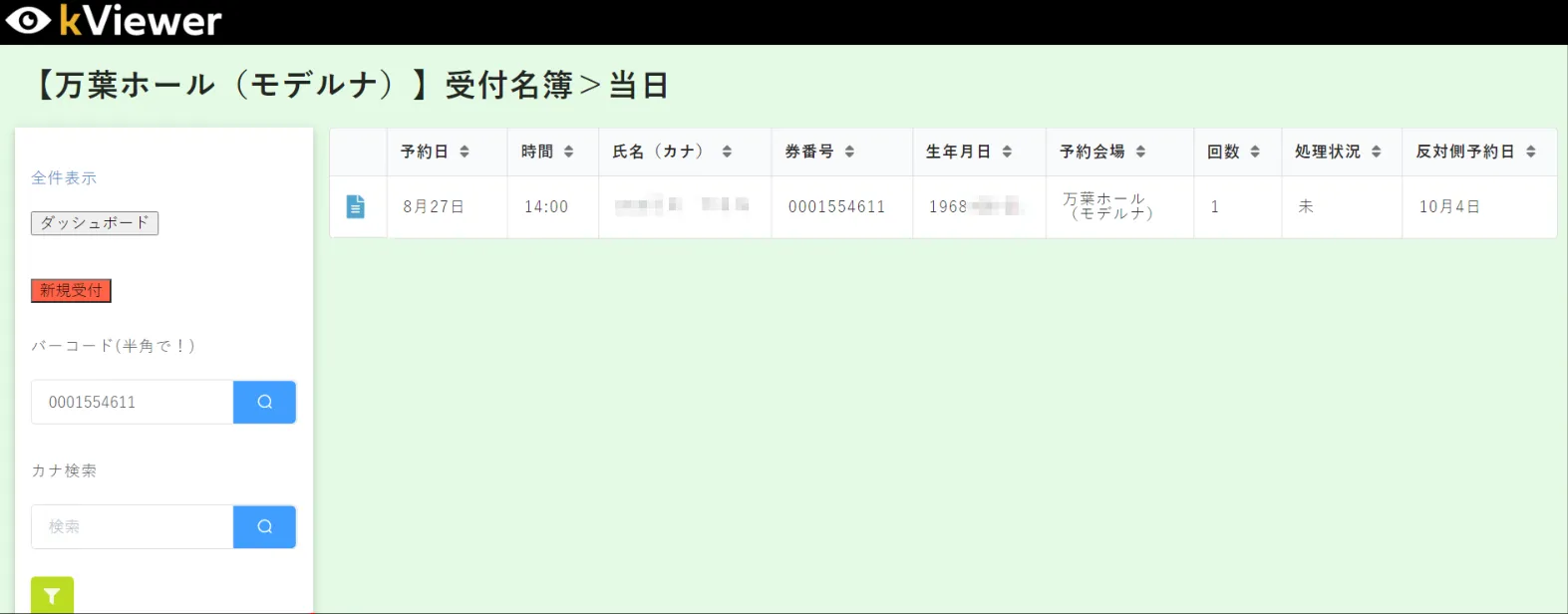Focus the カナ検索 input field
1568x614 pixels.
point(133,526)
